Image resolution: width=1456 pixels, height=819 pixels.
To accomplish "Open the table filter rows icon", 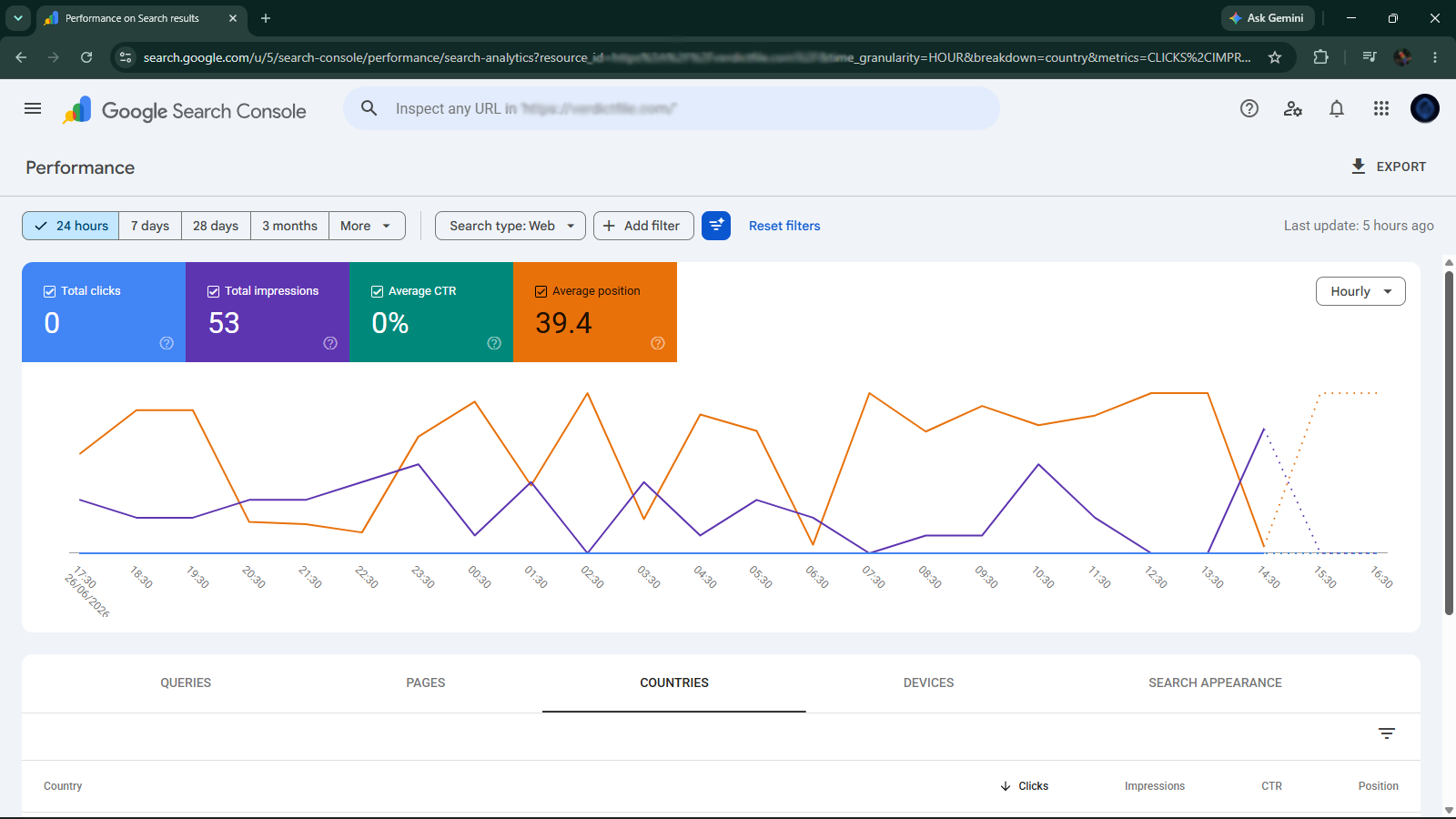I will (1387, 733).
